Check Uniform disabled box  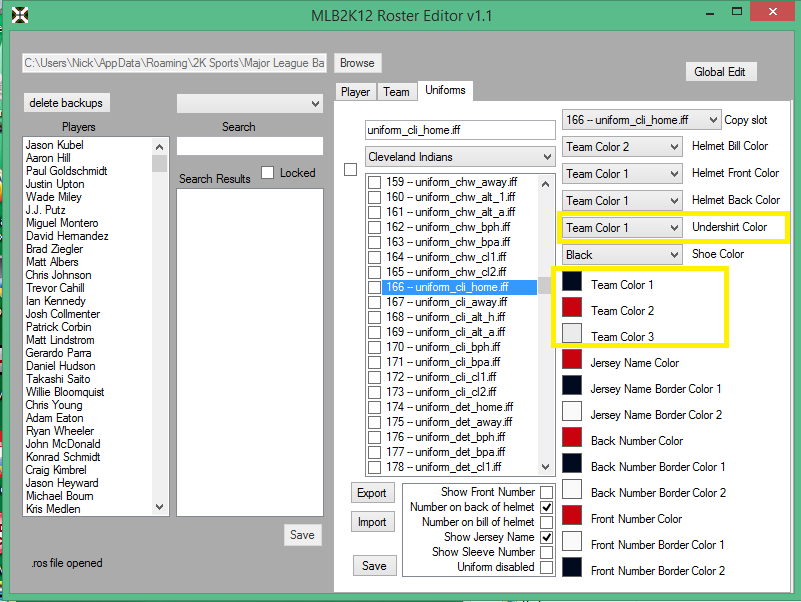(547, 567)
